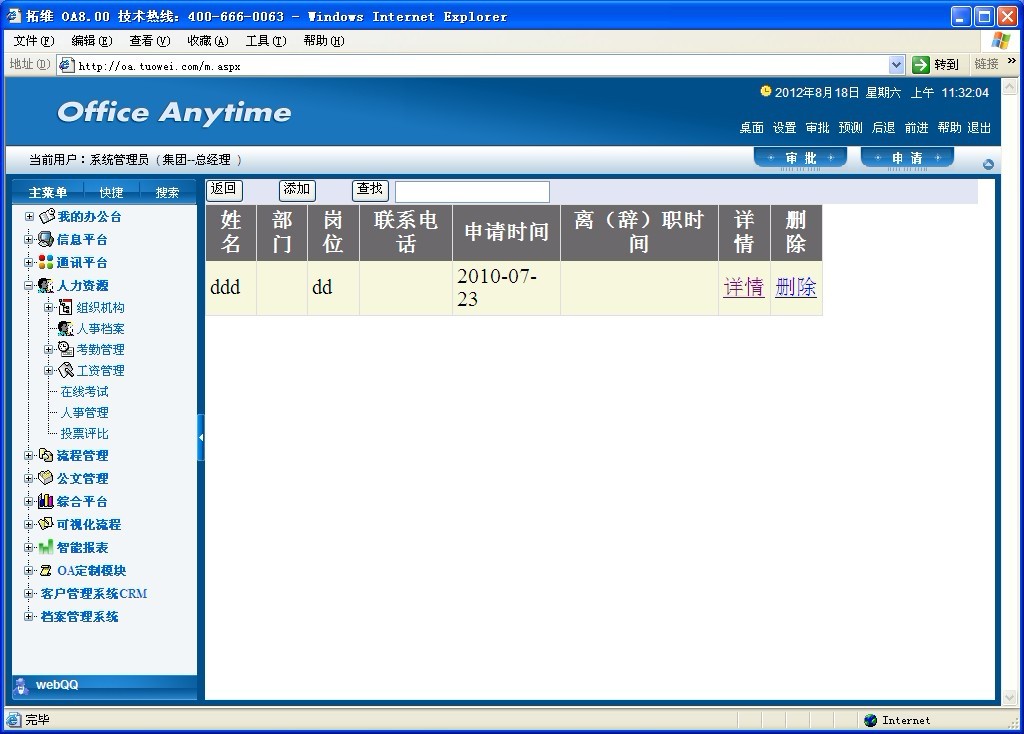
Task: Click the 智能报表 report icon
Action: 46,547
